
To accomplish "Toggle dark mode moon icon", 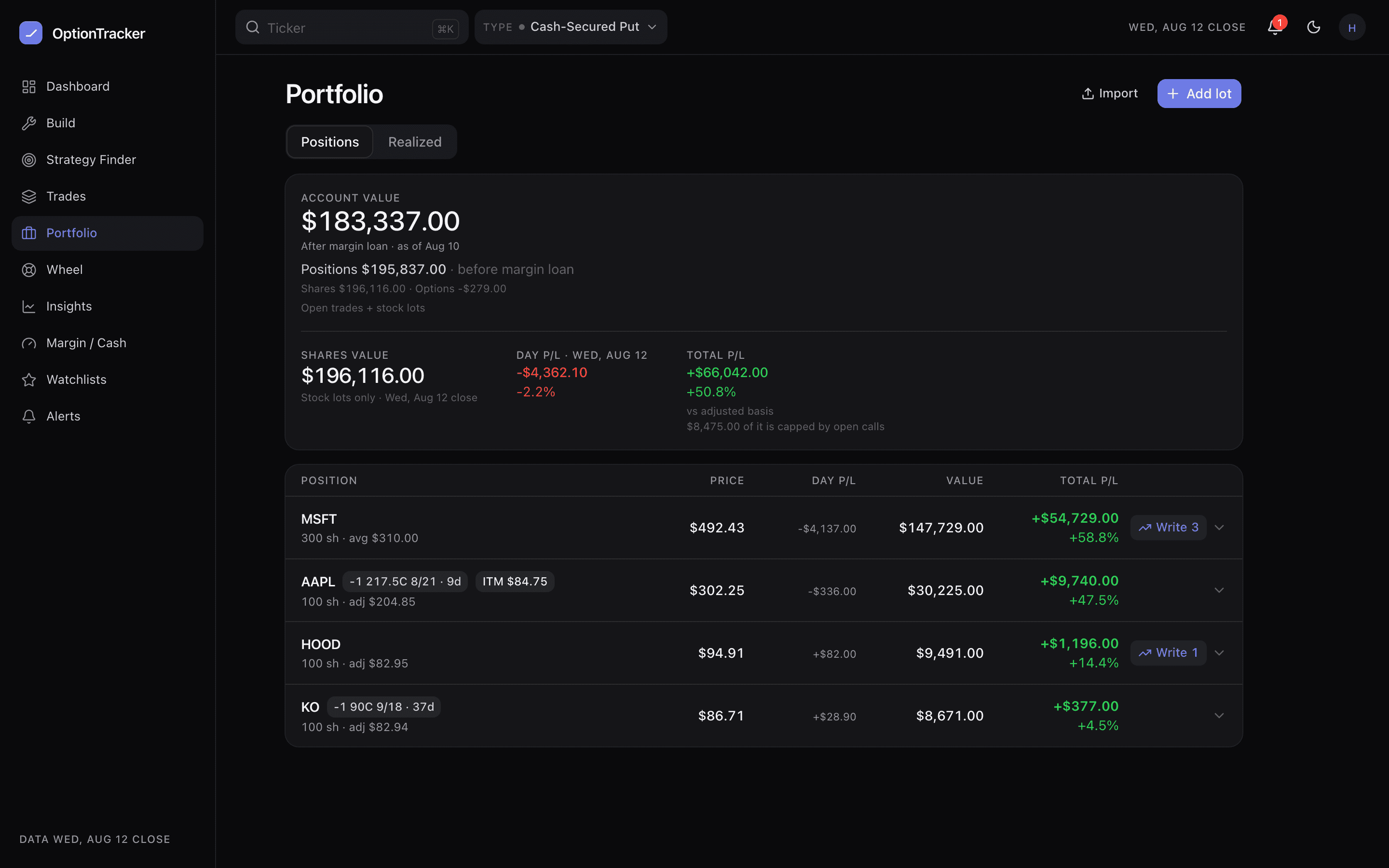I will click(x=1314, y=27).
